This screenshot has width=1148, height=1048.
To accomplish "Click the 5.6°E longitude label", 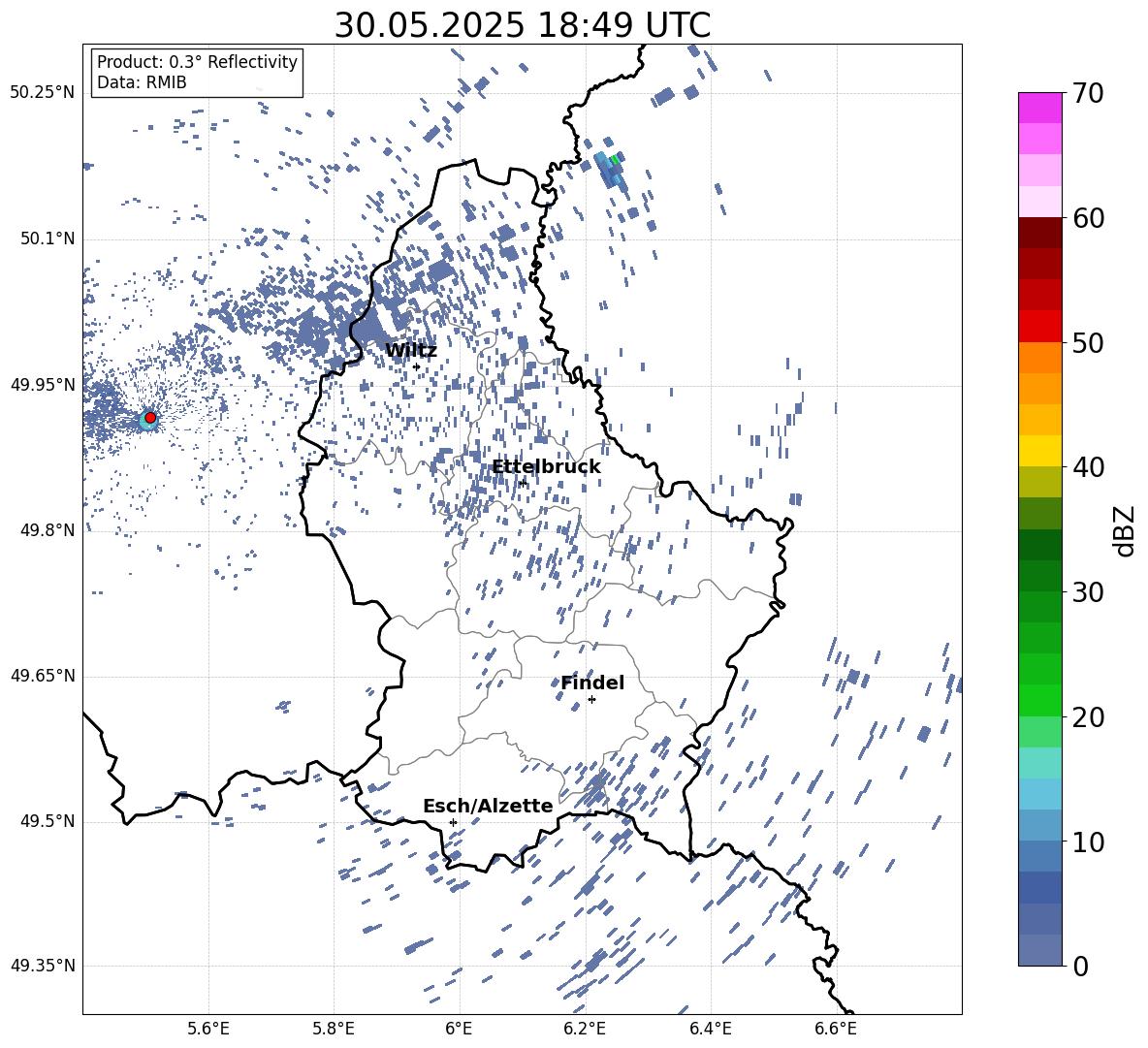I will pyautogui.click(x=208, y=1029).
